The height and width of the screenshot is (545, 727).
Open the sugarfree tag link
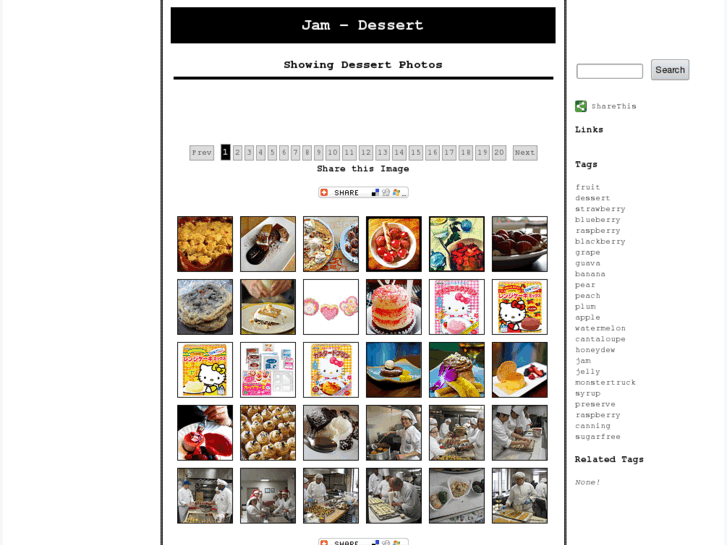pyautogui.click(x=597, y=437)
